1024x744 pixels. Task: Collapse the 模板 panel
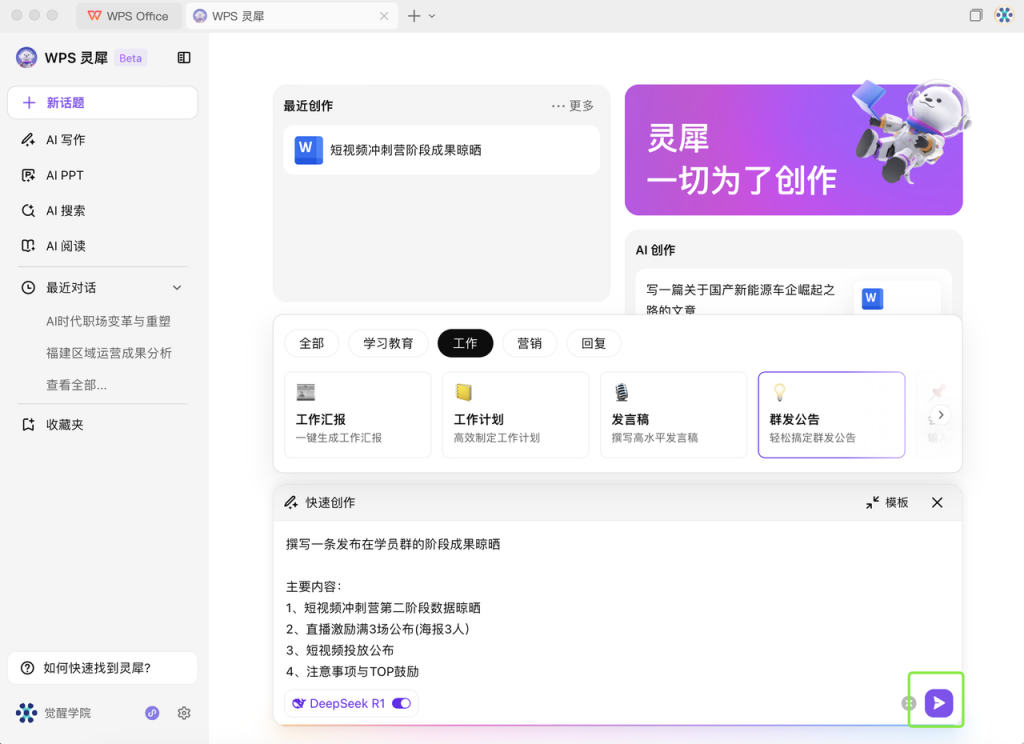[887, 502]
